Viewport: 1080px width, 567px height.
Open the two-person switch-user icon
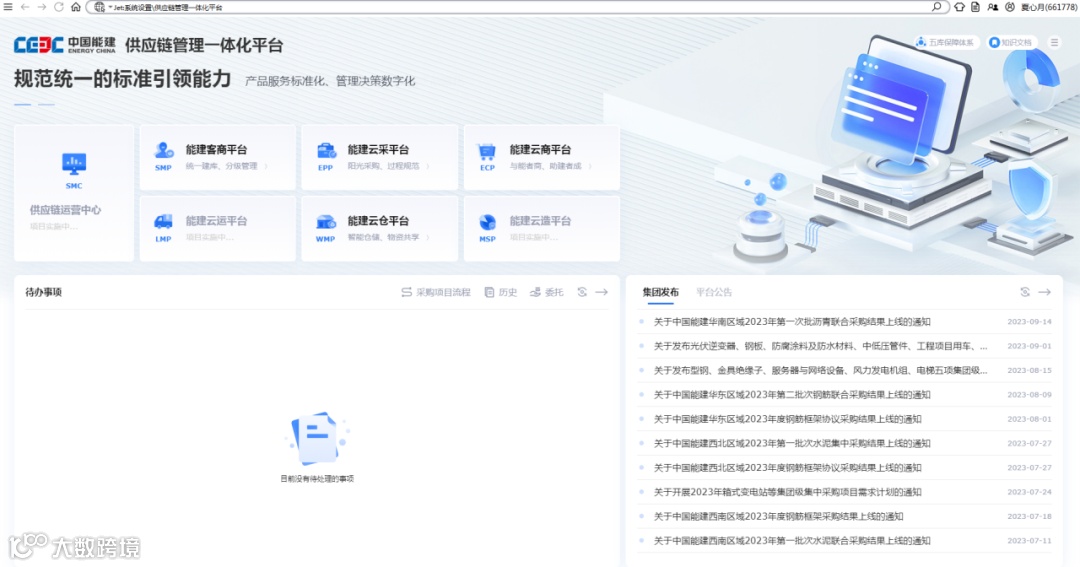click(993, 7)
